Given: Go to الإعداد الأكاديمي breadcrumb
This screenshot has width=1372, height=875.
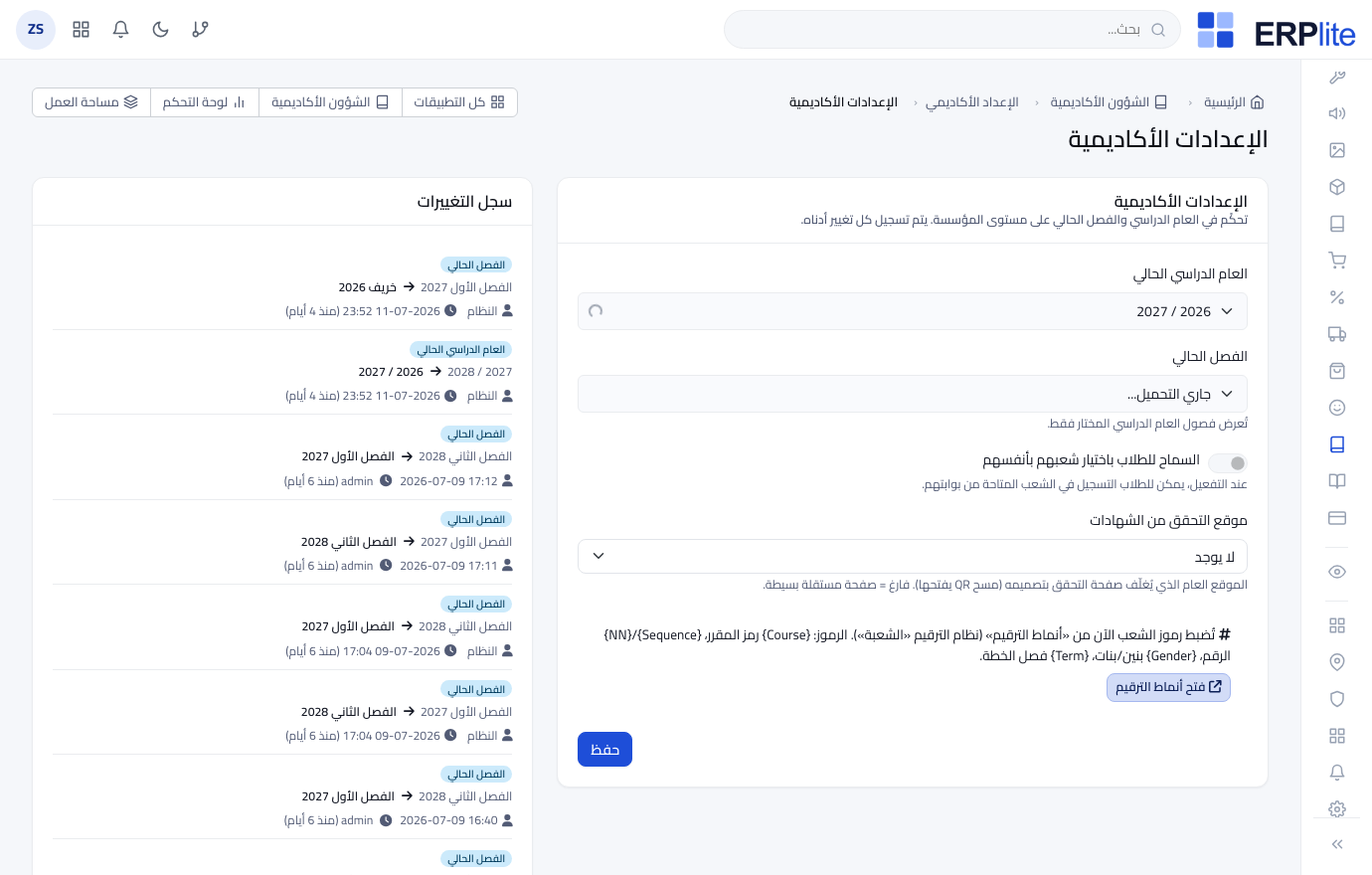Looking at the screenshot, I should tap(972, 102).
